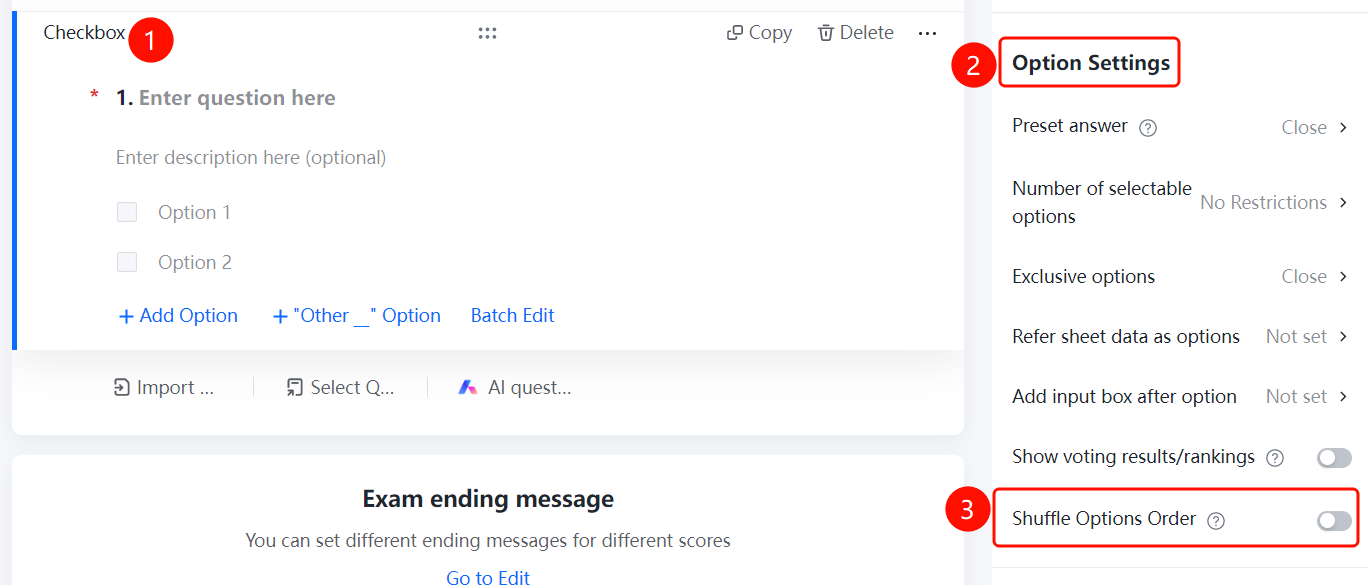
Task: Enable Show voting results/rankings switch
Action: point(1334,458)
